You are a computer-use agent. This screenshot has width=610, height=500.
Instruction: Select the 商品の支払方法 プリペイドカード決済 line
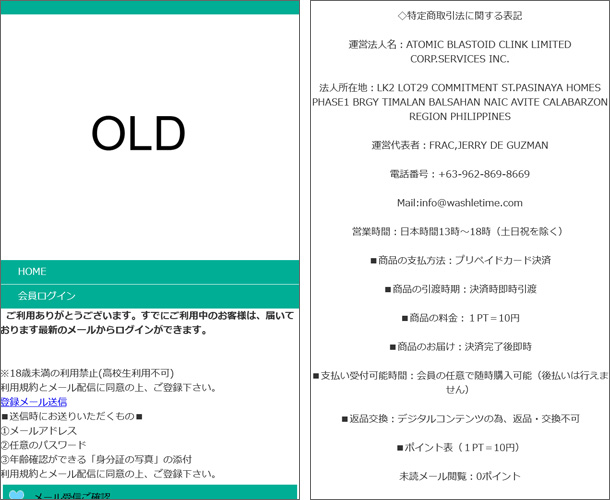click(460, 260)
